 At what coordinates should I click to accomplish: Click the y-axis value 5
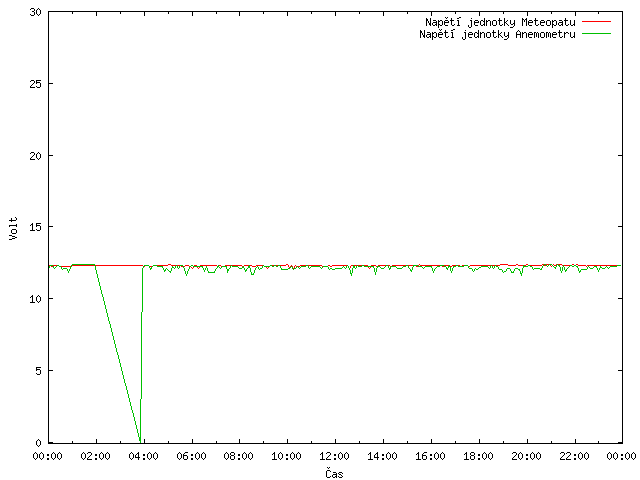point(38,371)
